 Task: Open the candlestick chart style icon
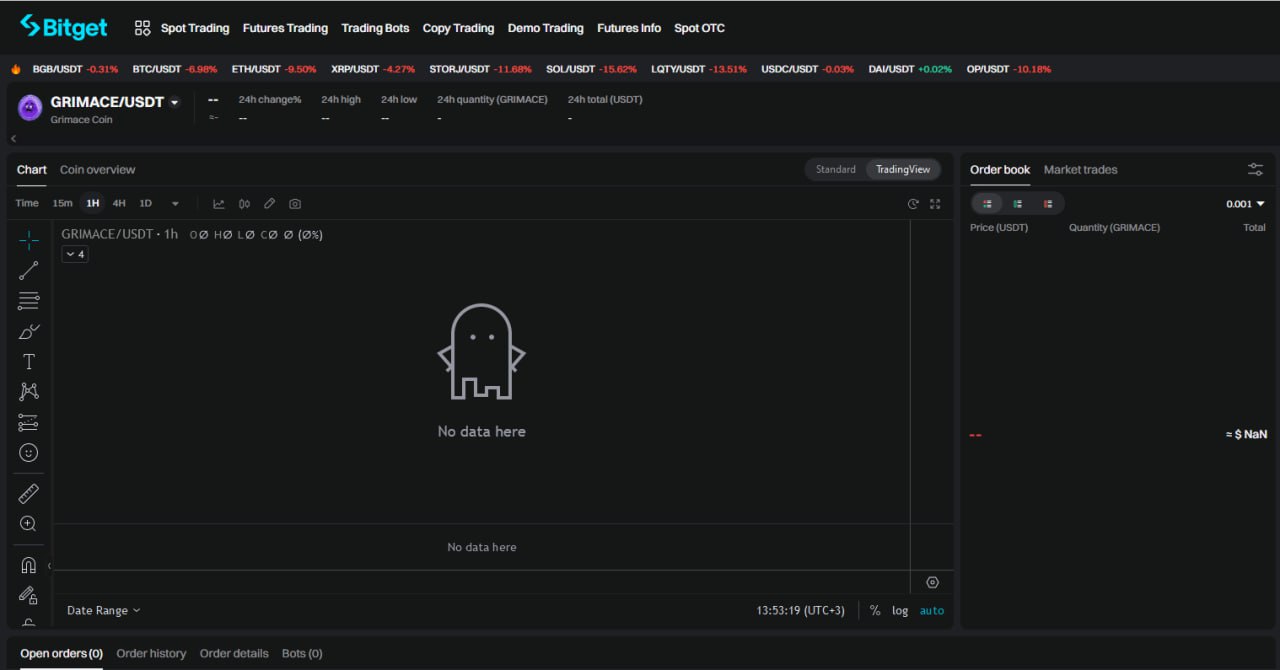click(244, 203)
